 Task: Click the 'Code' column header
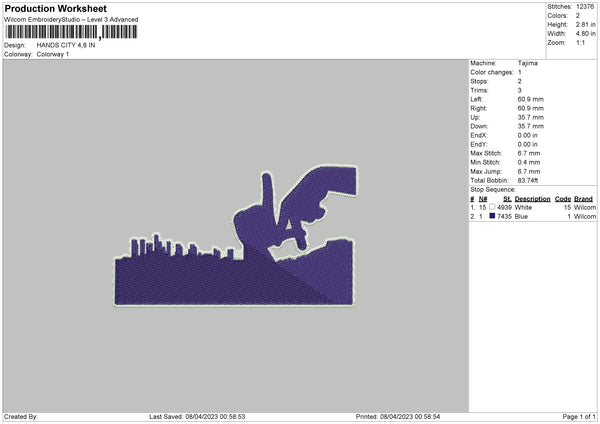tap(563, 199)
